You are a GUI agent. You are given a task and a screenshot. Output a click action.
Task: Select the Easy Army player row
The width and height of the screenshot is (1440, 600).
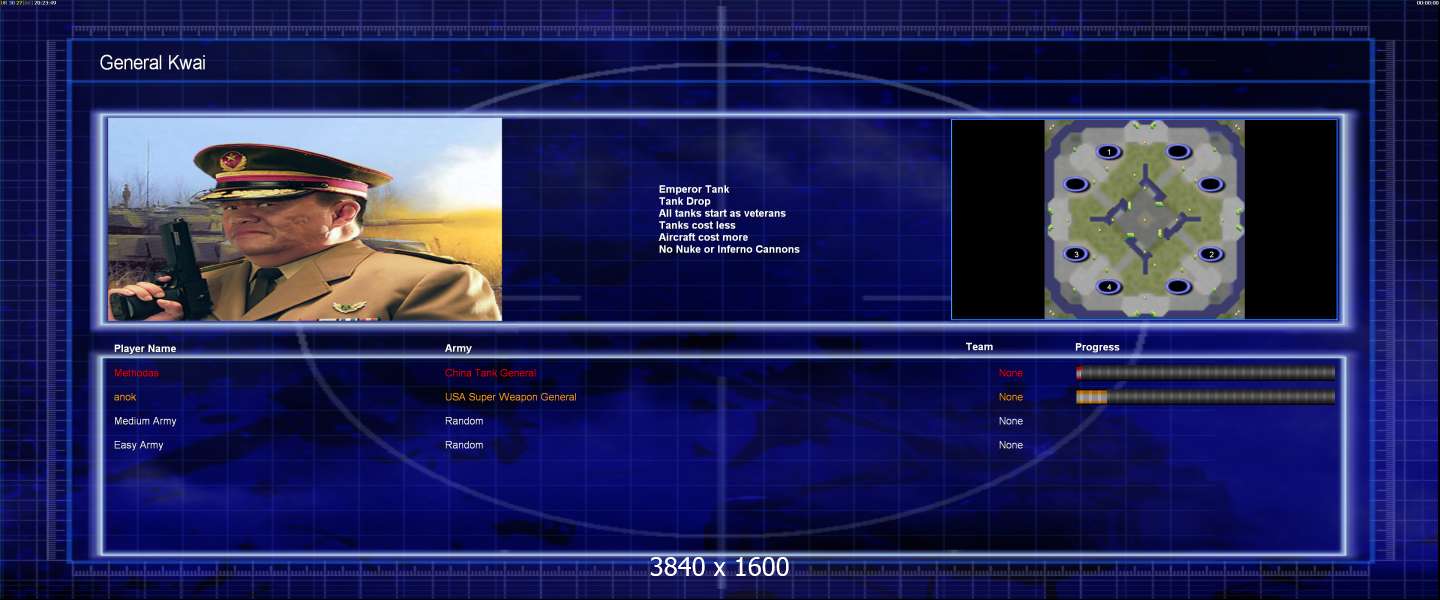pos(139,445)
